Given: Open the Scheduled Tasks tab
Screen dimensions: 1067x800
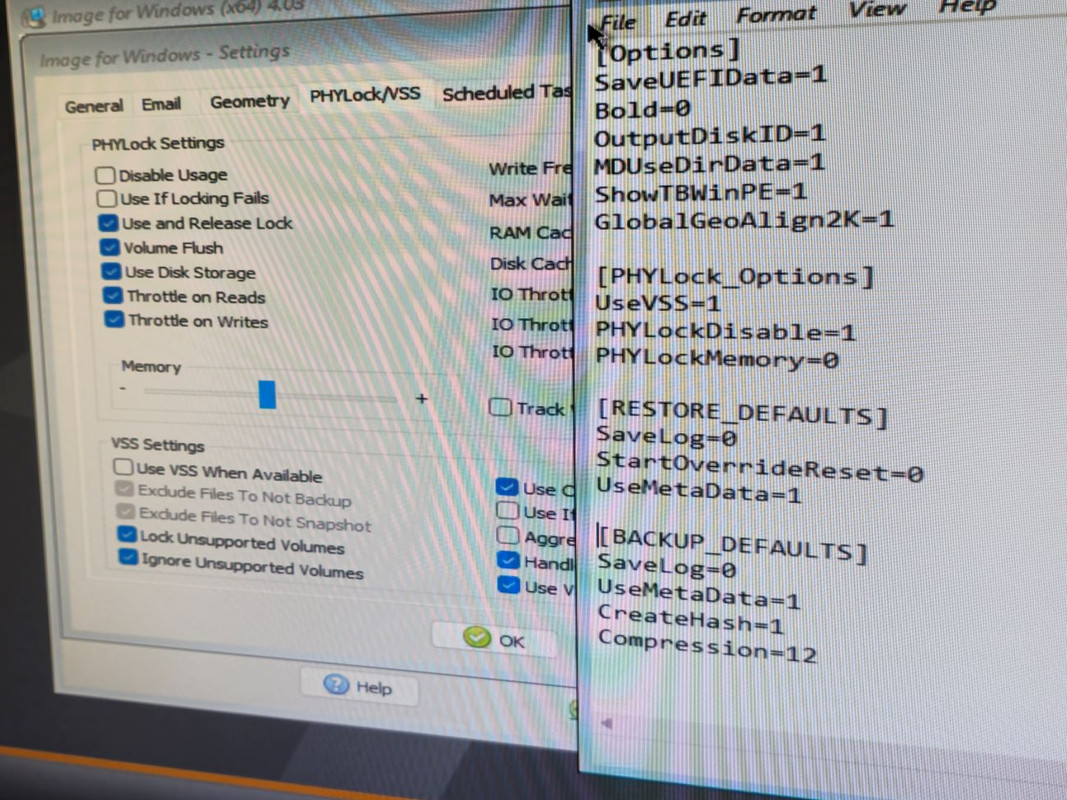Looking at the screenshot, I should pyautogui.click(x=506, y=92).
